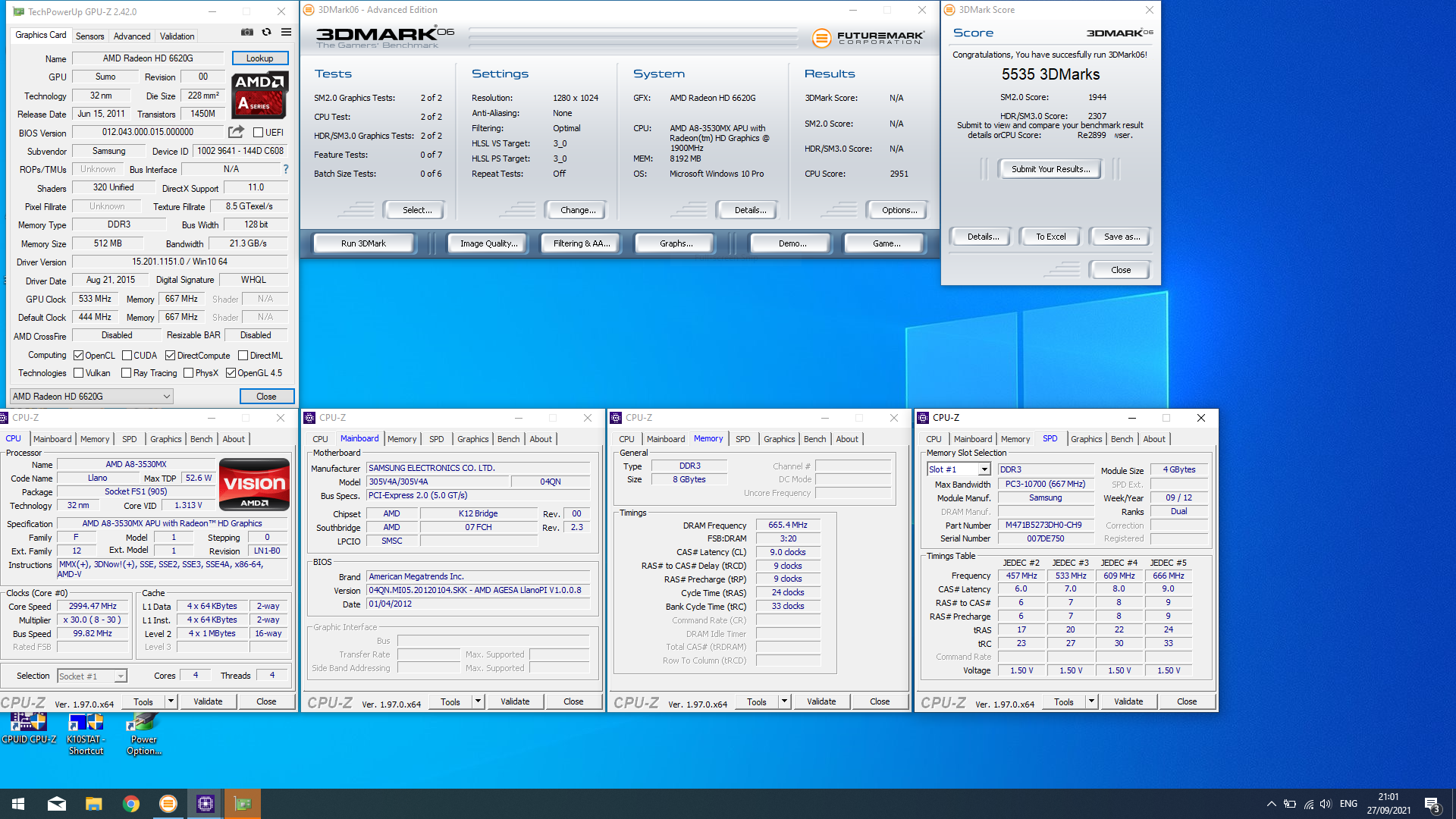
Task: Toggle the CUDA checkbox
Action: click(x=127, y=356)
